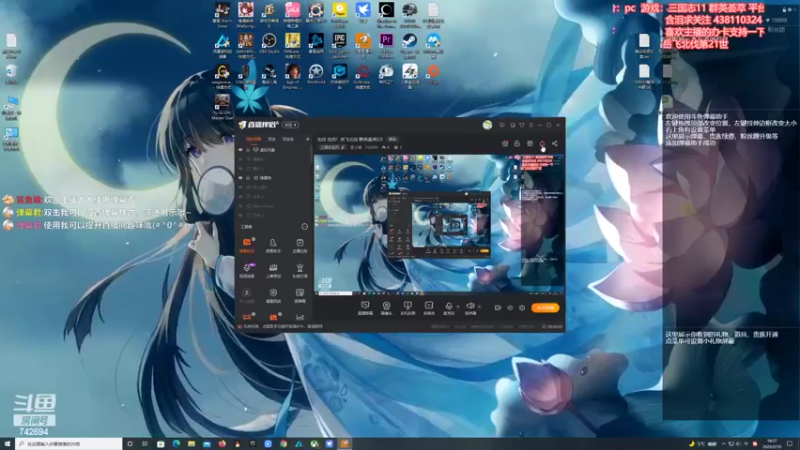Click the Windows Start button
This screenshot has width=800, height=450.
pyautogui.click(x=7, y=444)
